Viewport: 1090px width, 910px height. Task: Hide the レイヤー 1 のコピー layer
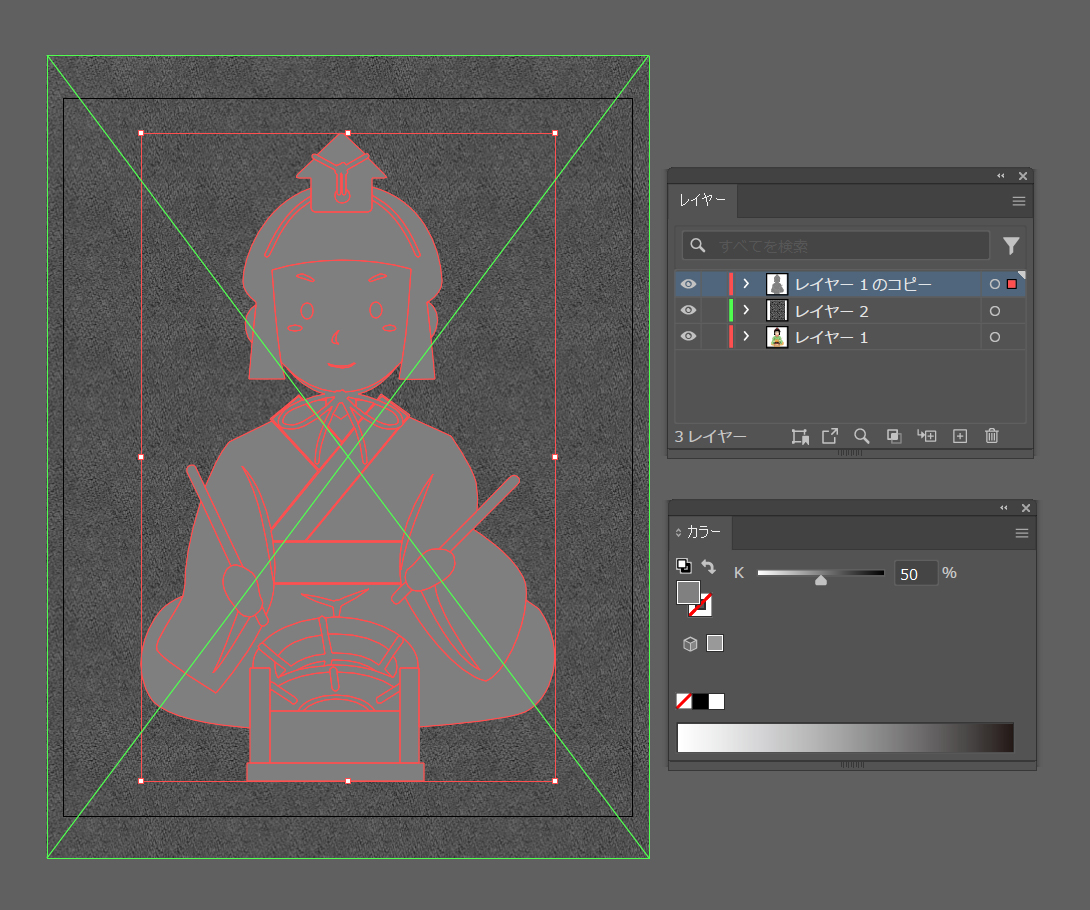click(x=688, y=284)
